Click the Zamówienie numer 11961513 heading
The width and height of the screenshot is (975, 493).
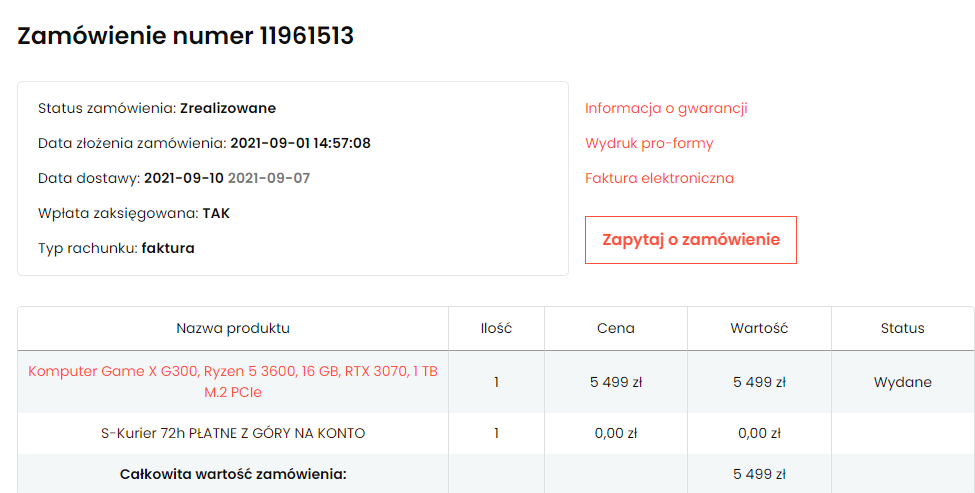click(x=186, y=36)
